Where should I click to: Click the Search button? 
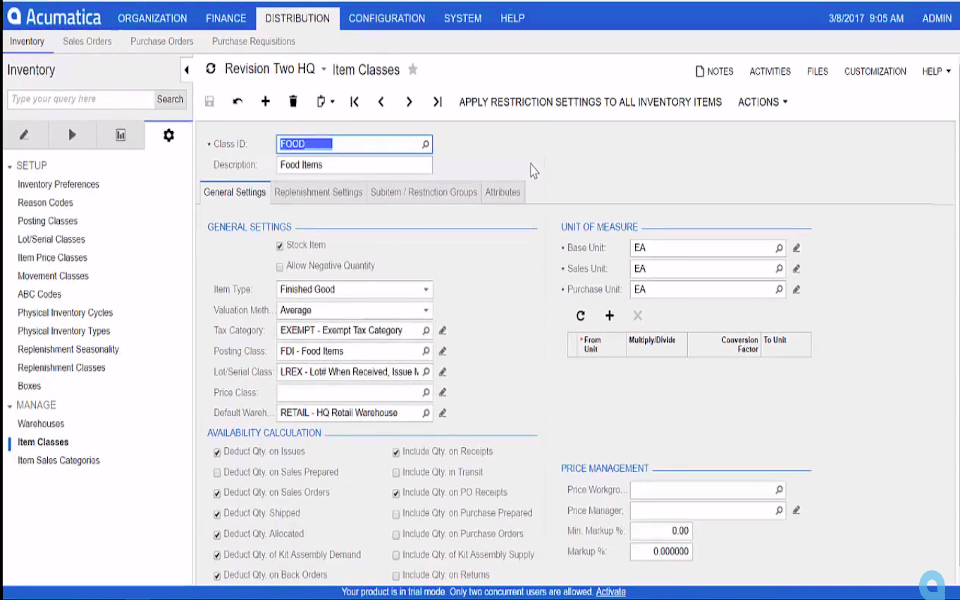click(x=170, y=99)
